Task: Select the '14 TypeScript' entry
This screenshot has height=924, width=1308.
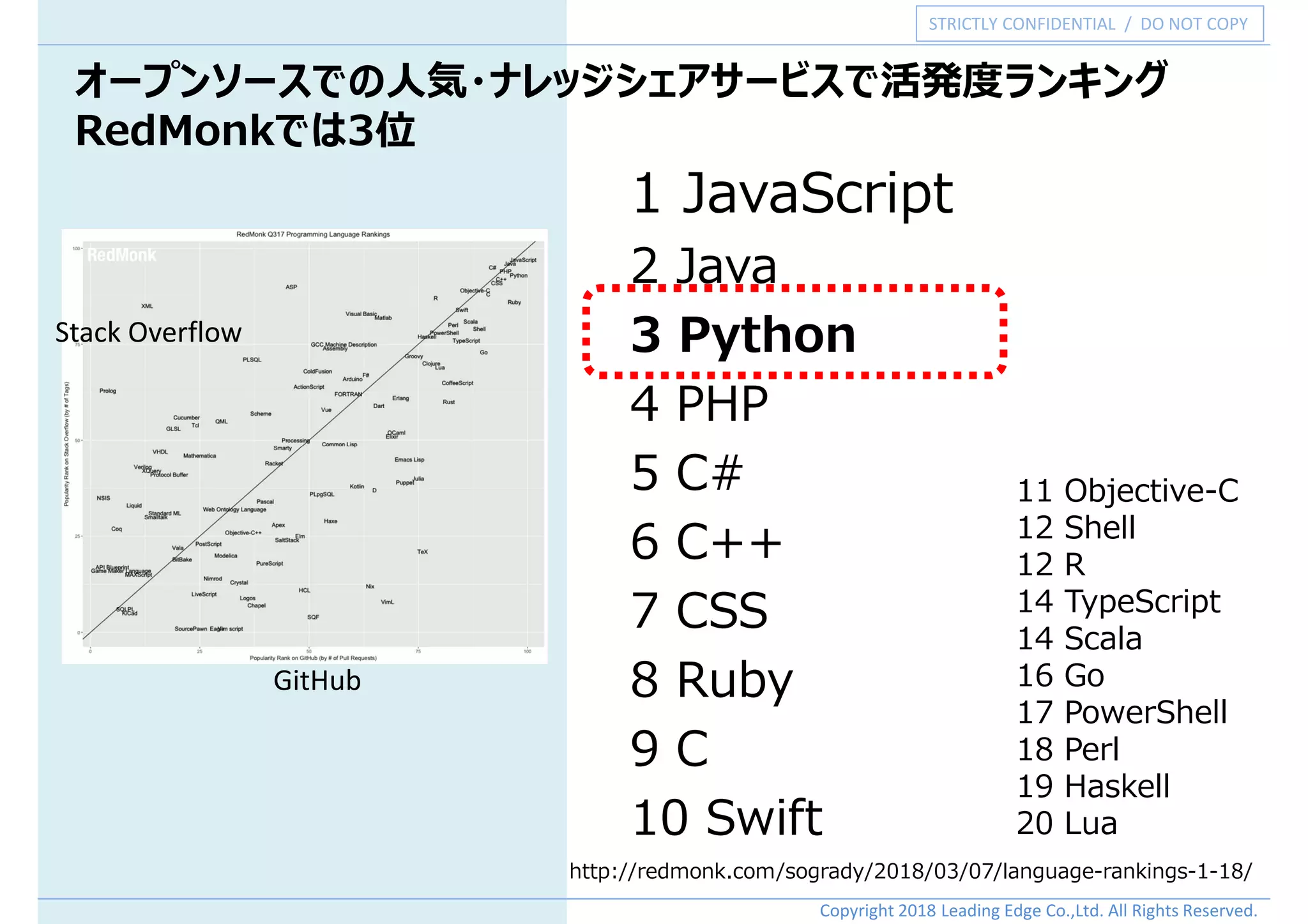Action: point(1118,602)
